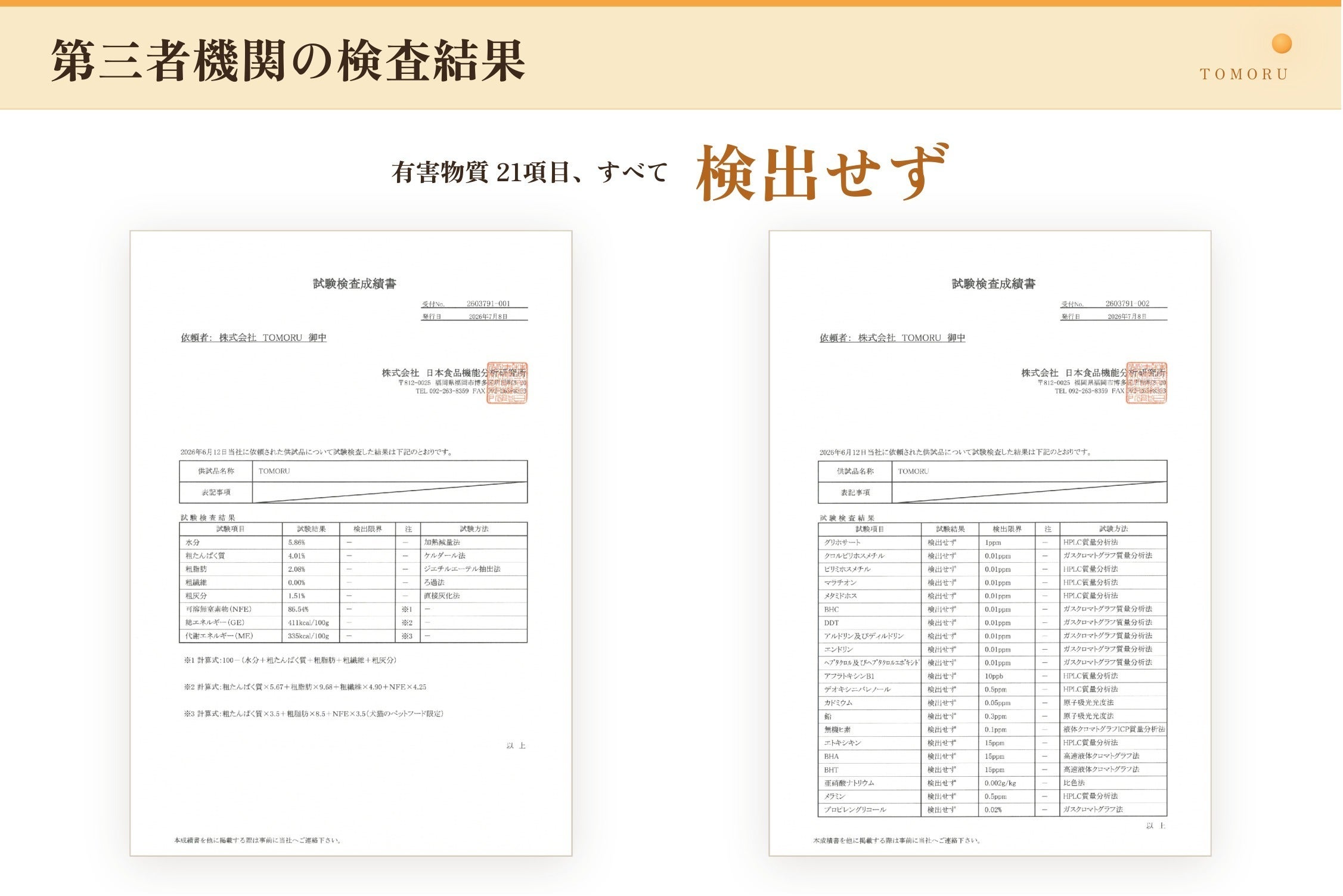Click the プロピレングリコール row label
Screen dimensions: 1343x896
click(855, 810)
